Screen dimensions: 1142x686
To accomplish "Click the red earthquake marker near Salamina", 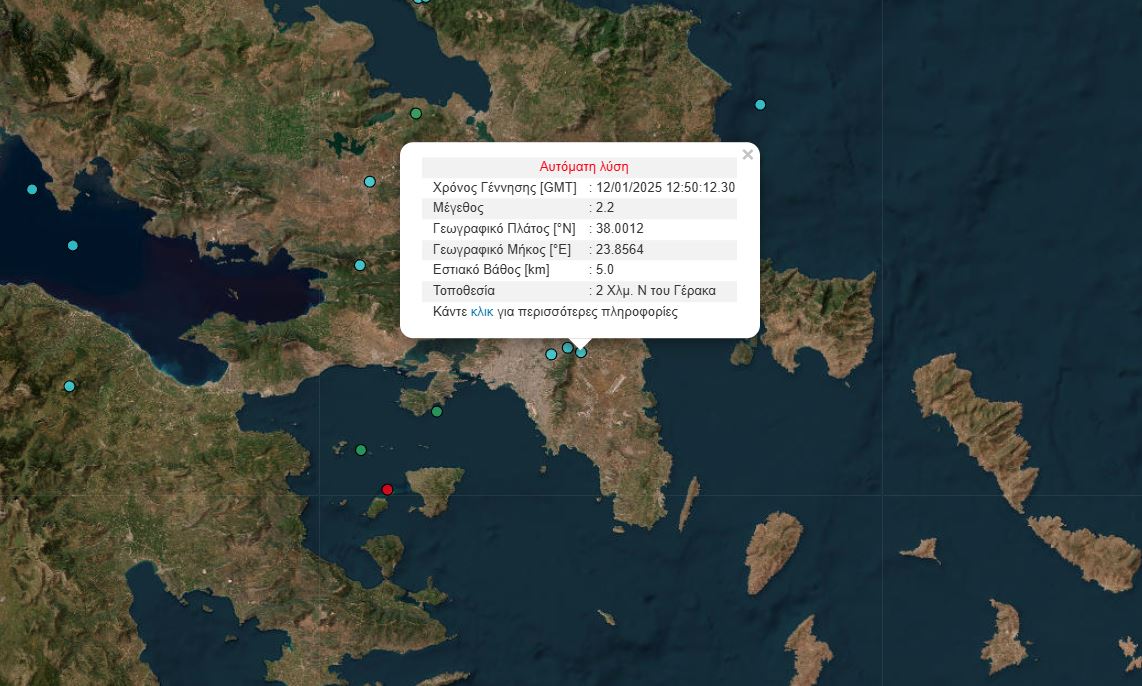I will [387, 489].
